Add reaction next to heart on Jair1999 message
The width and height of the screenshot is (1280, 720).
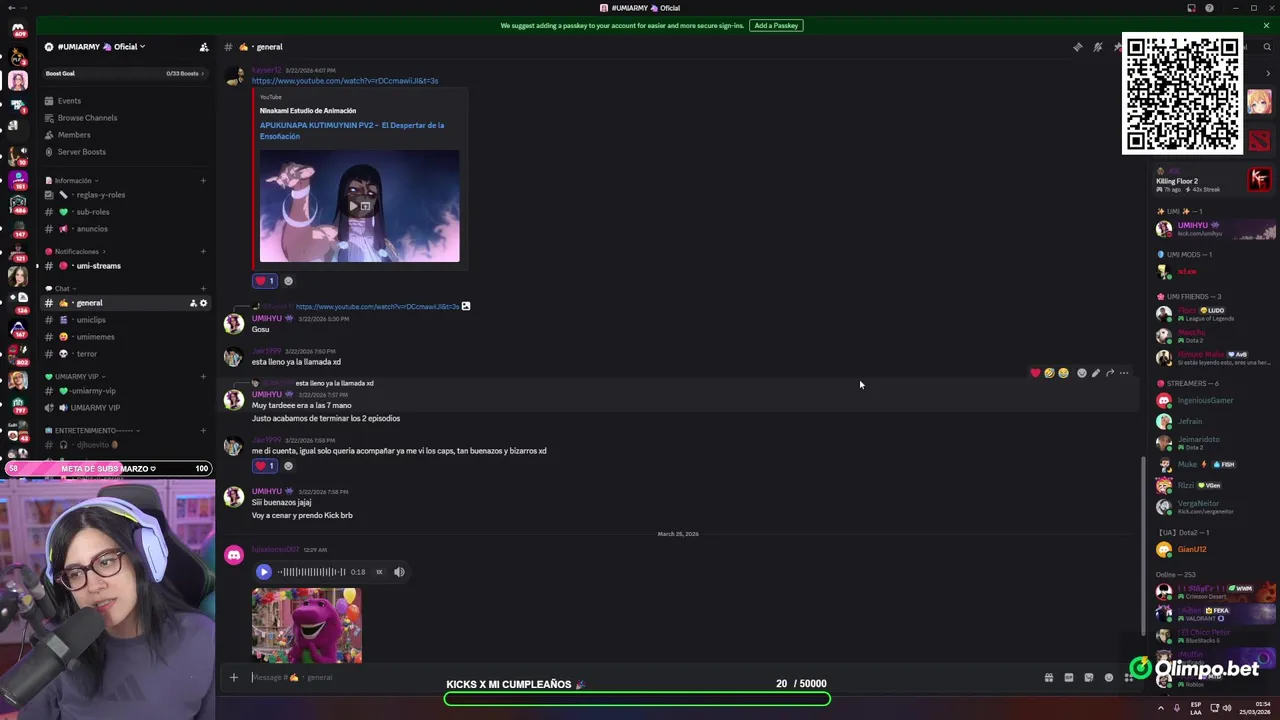pos(288,466)
